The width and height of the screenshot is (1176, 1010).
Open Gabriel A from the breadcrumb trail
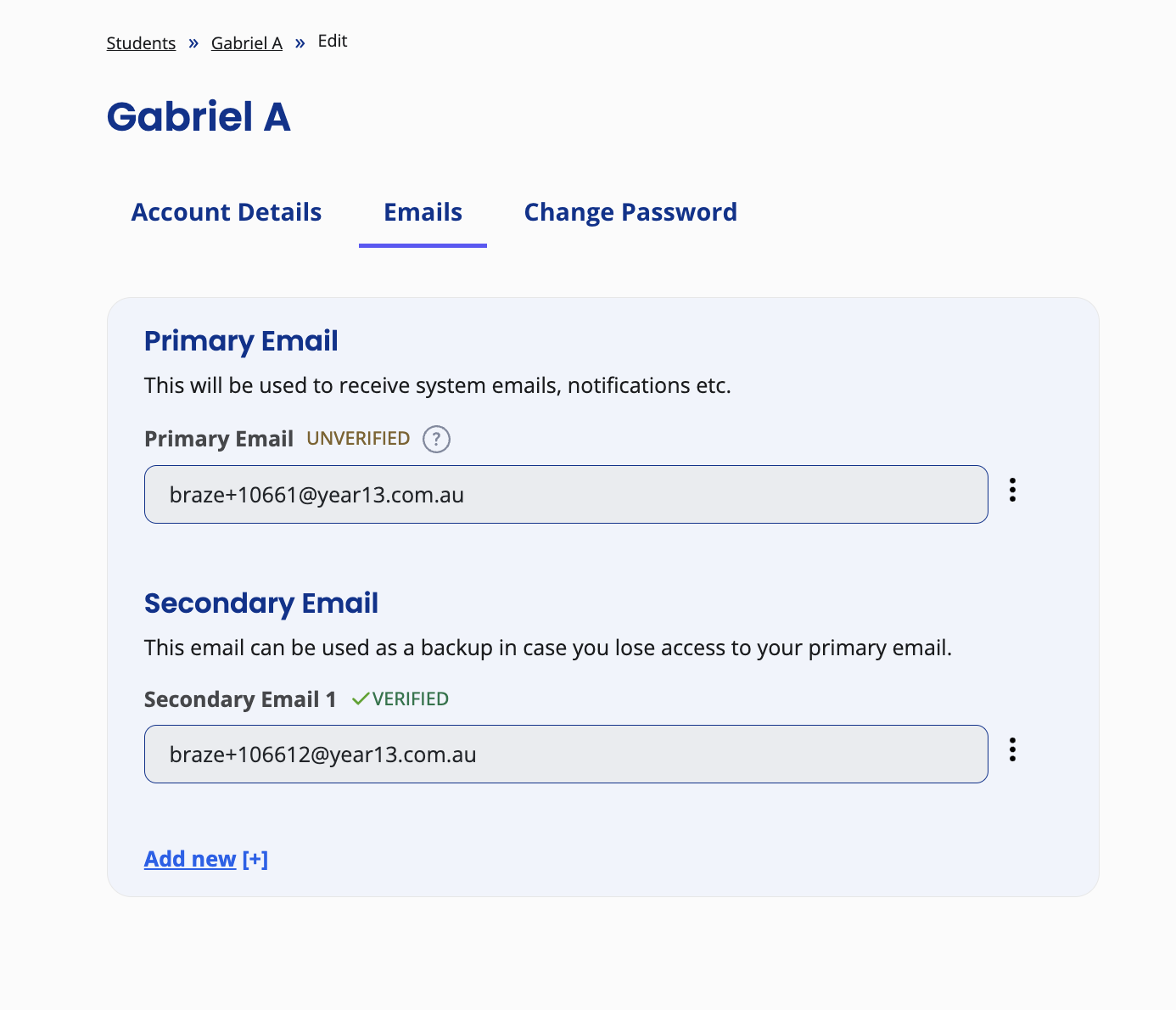[246, 42]
